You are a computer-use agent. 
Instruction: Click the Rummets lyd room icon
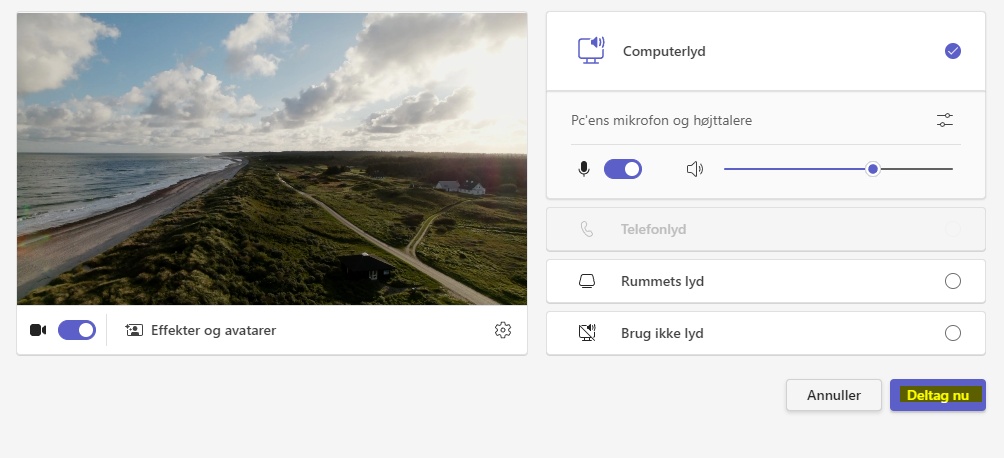click(587, 281)
